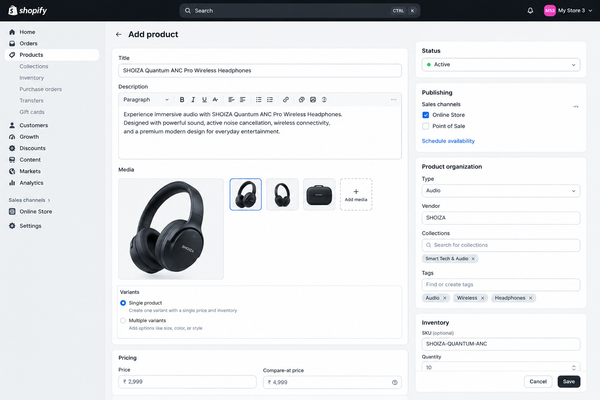Click the toolbar icon right of Insert link

pyautogui.click(x=302, y=100)
